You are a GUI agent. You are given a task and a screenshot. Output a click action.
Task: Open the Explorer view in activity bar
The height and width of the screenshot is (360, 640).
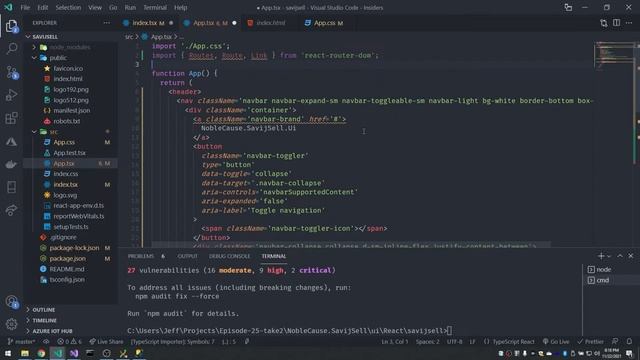(11, 27)
